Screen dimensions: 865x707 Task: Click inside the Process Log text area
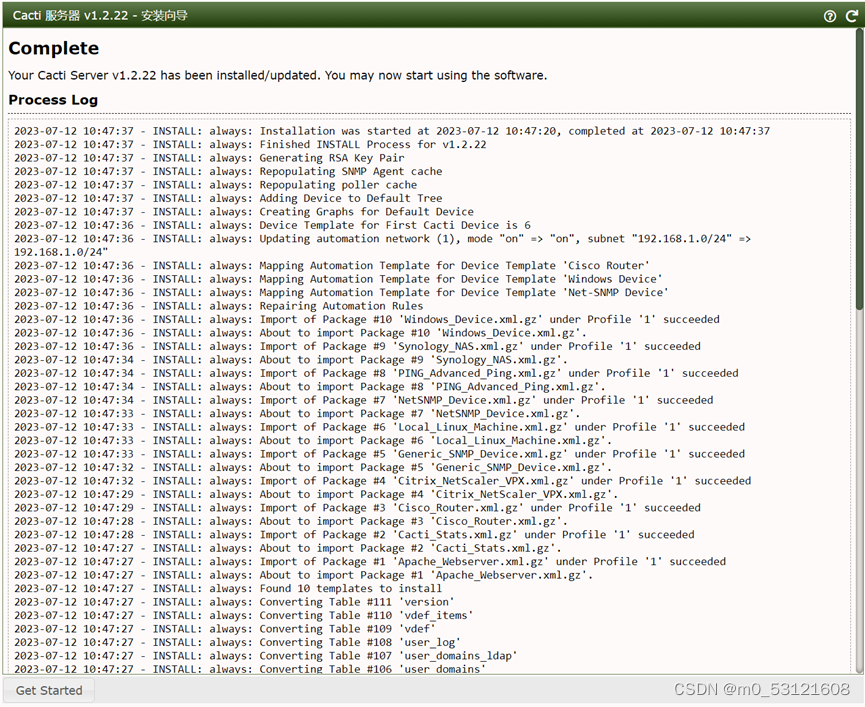click(430, 400)
